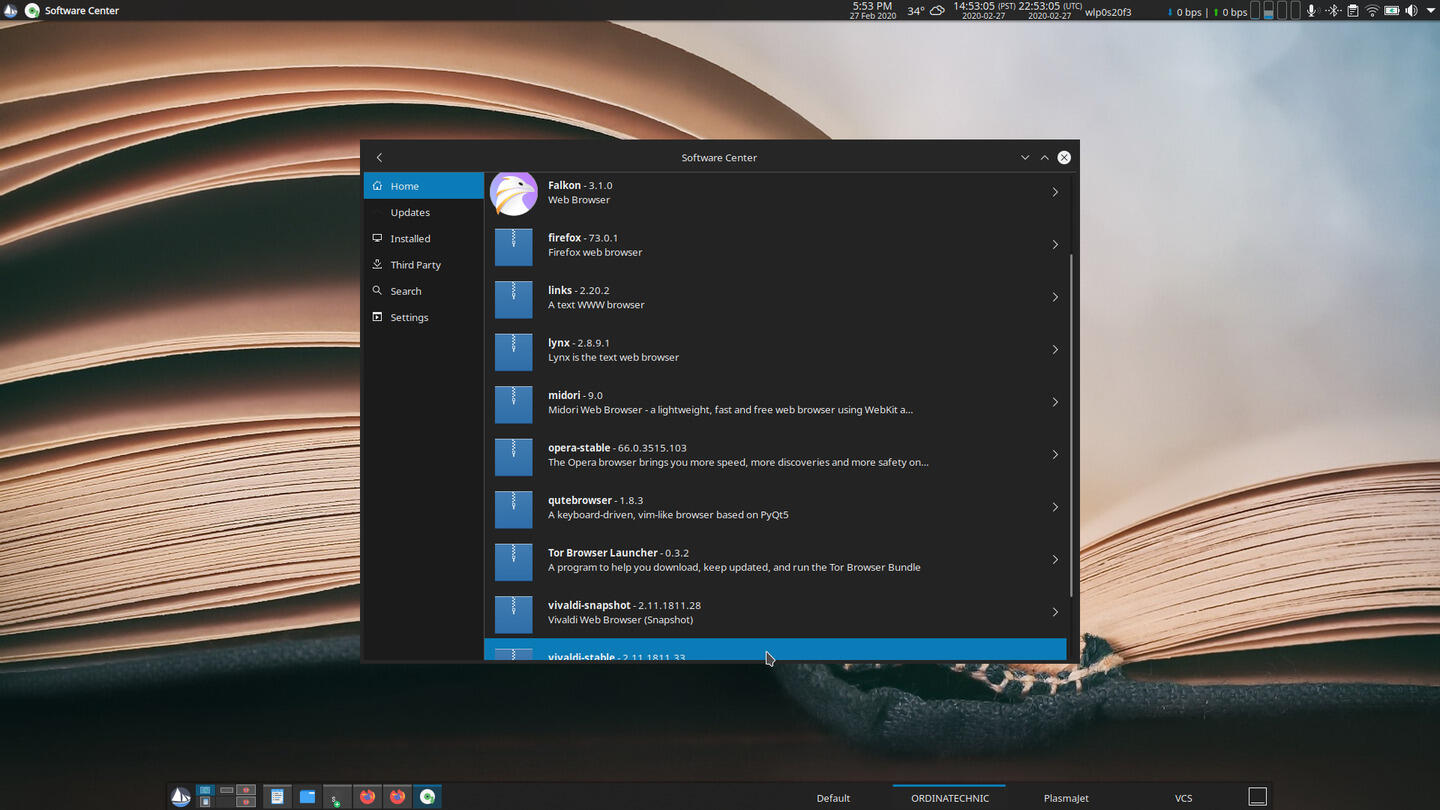This screenshot has height=810, width=1440.
Task: Click the virtual desktop pager in the taskbar
Action: (226, 797)
